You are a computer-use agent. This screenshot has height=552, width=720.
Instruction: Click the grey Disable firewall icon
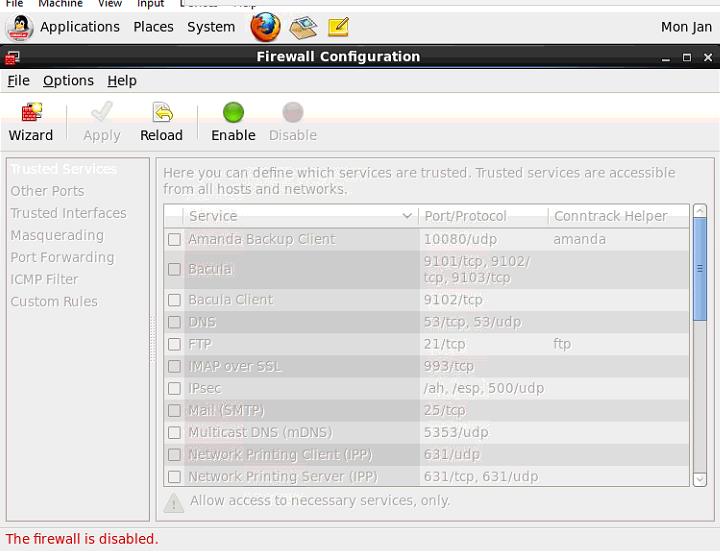293,113
